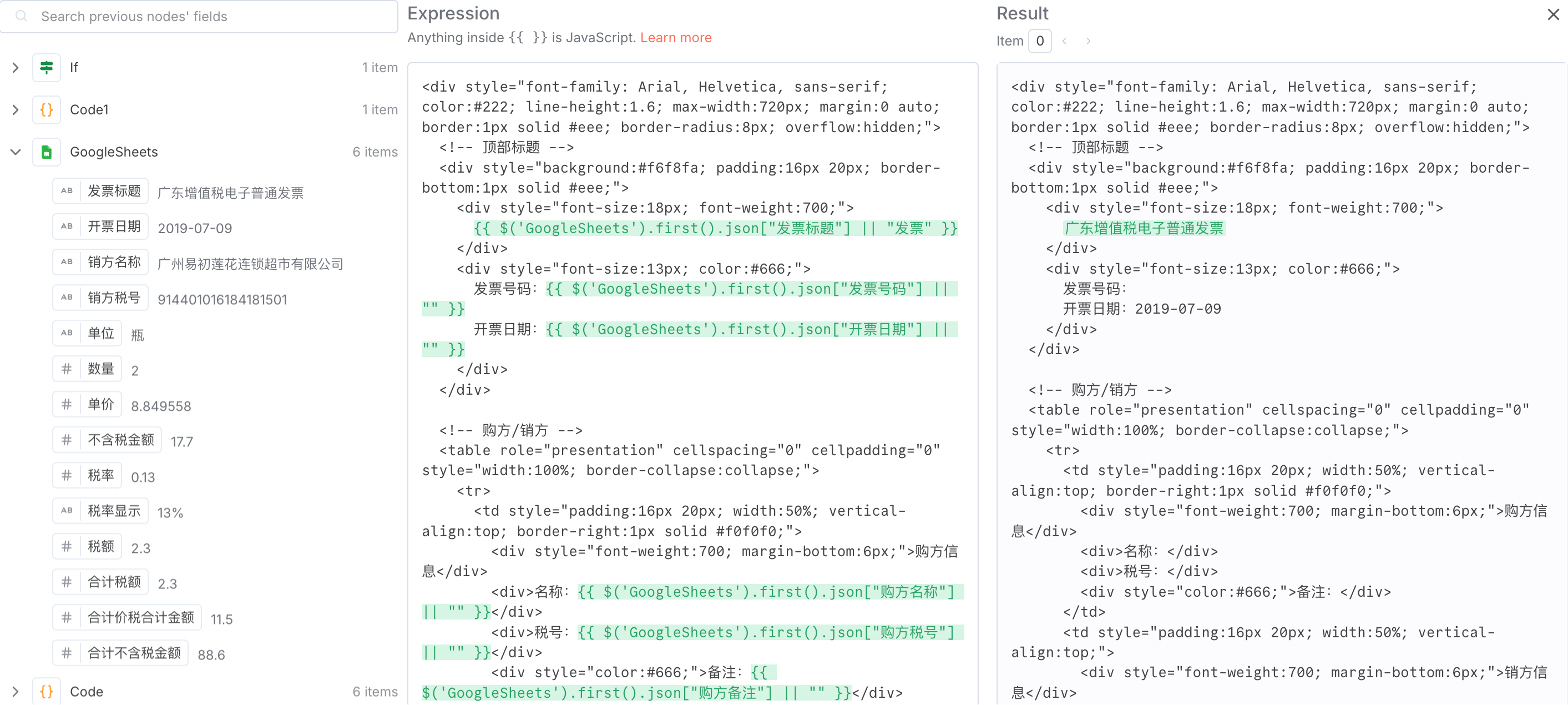This screenshot has height=705, width=1568.
Task: Select the 开票日期 field pill
Action: click(100, 226)
